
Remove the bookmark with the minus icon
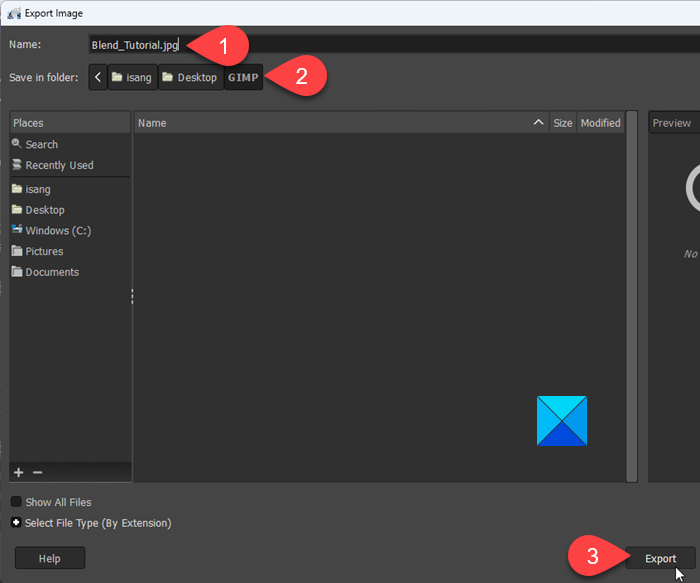38,472
